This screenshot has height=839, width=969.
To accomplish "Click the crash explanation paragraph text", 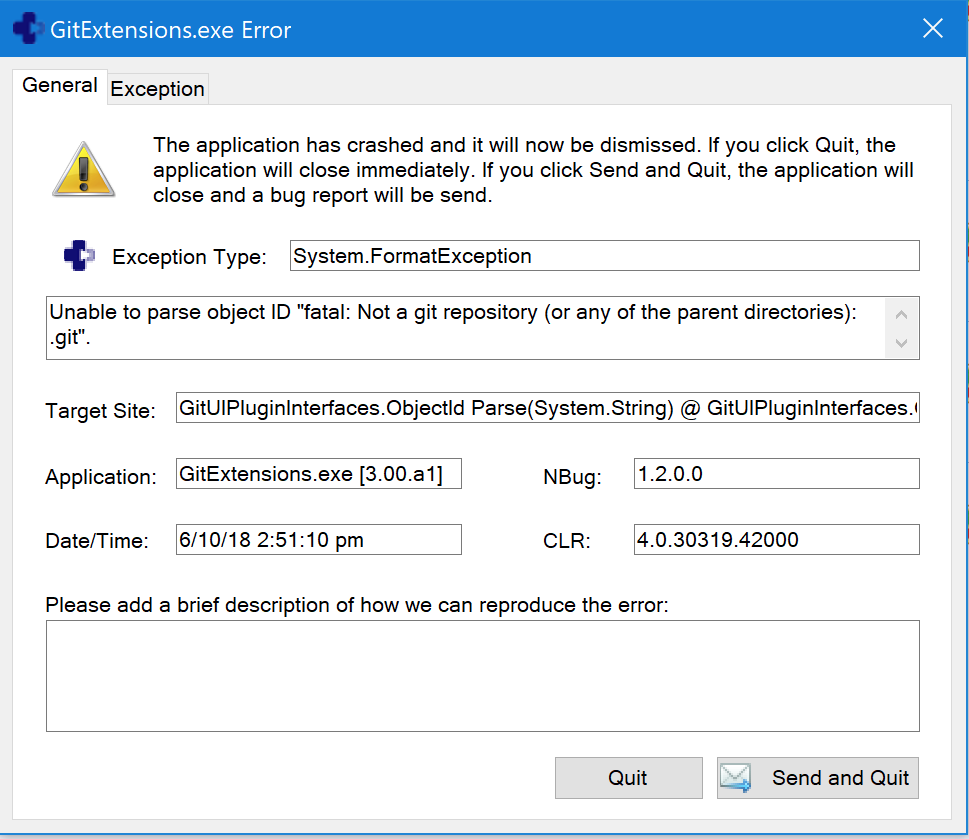I will point(533,170).
